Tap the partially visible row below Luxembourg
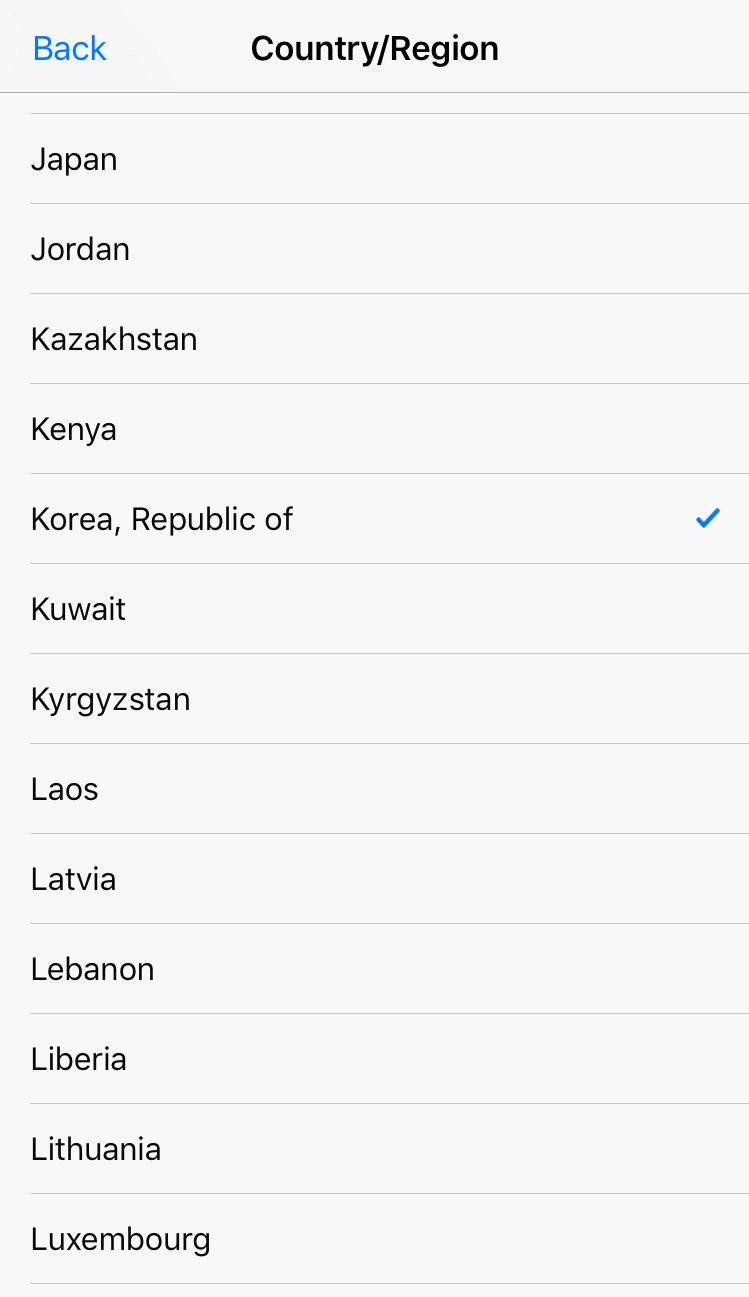This screenshot has width=749, height=1297. (x=374, y=1290)
